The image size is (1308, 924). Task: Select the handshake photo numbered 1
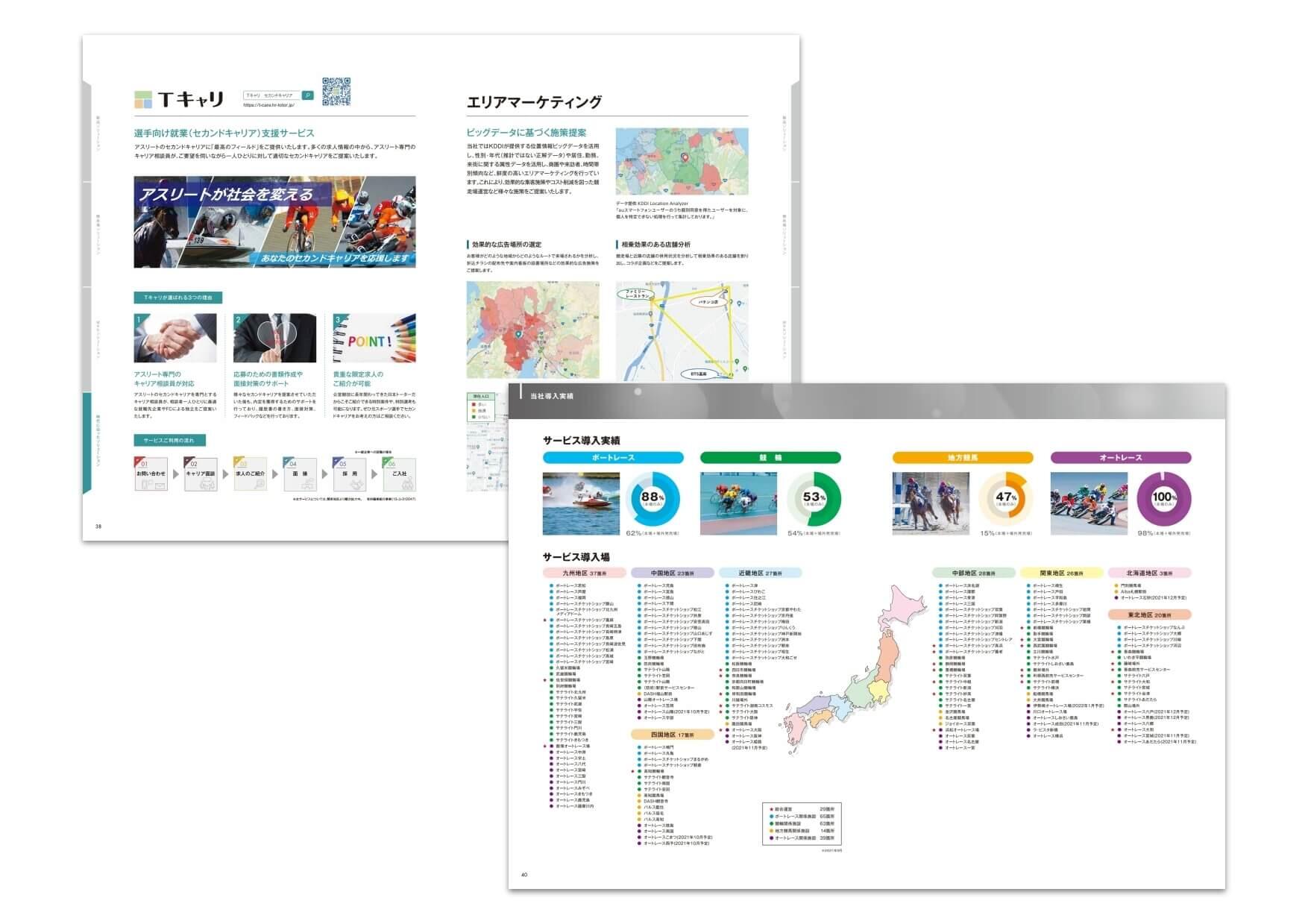pyautogui.click(x=175, y=338)
